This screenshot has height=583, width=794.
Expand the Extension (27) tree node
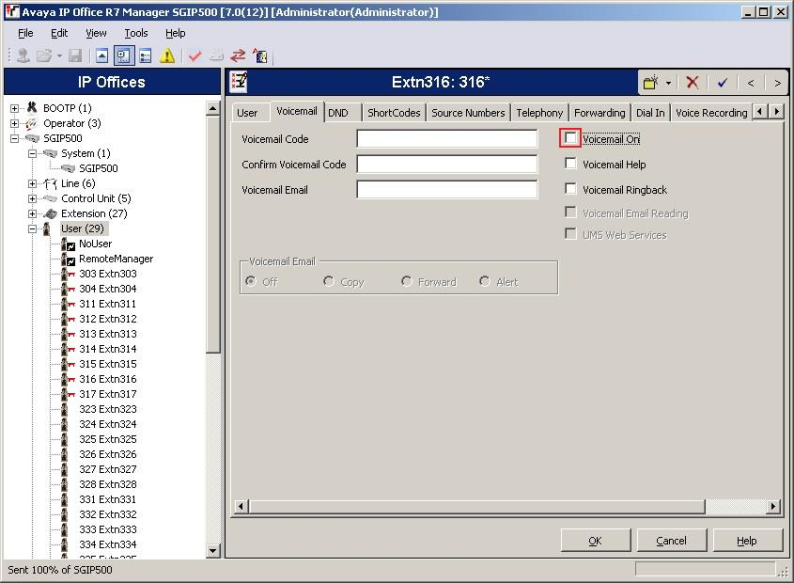tap(33, 213)
